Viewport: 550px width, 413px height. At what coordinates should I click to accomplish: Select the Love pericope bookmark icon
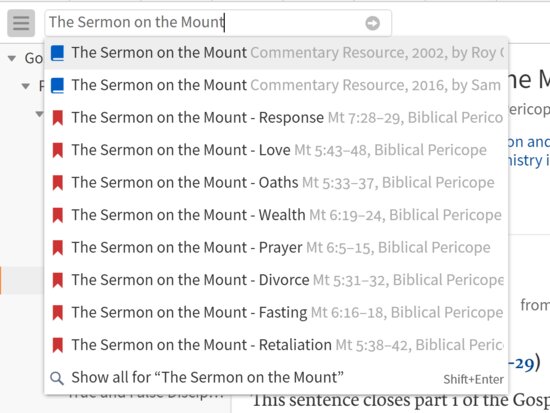pos(58,150)
